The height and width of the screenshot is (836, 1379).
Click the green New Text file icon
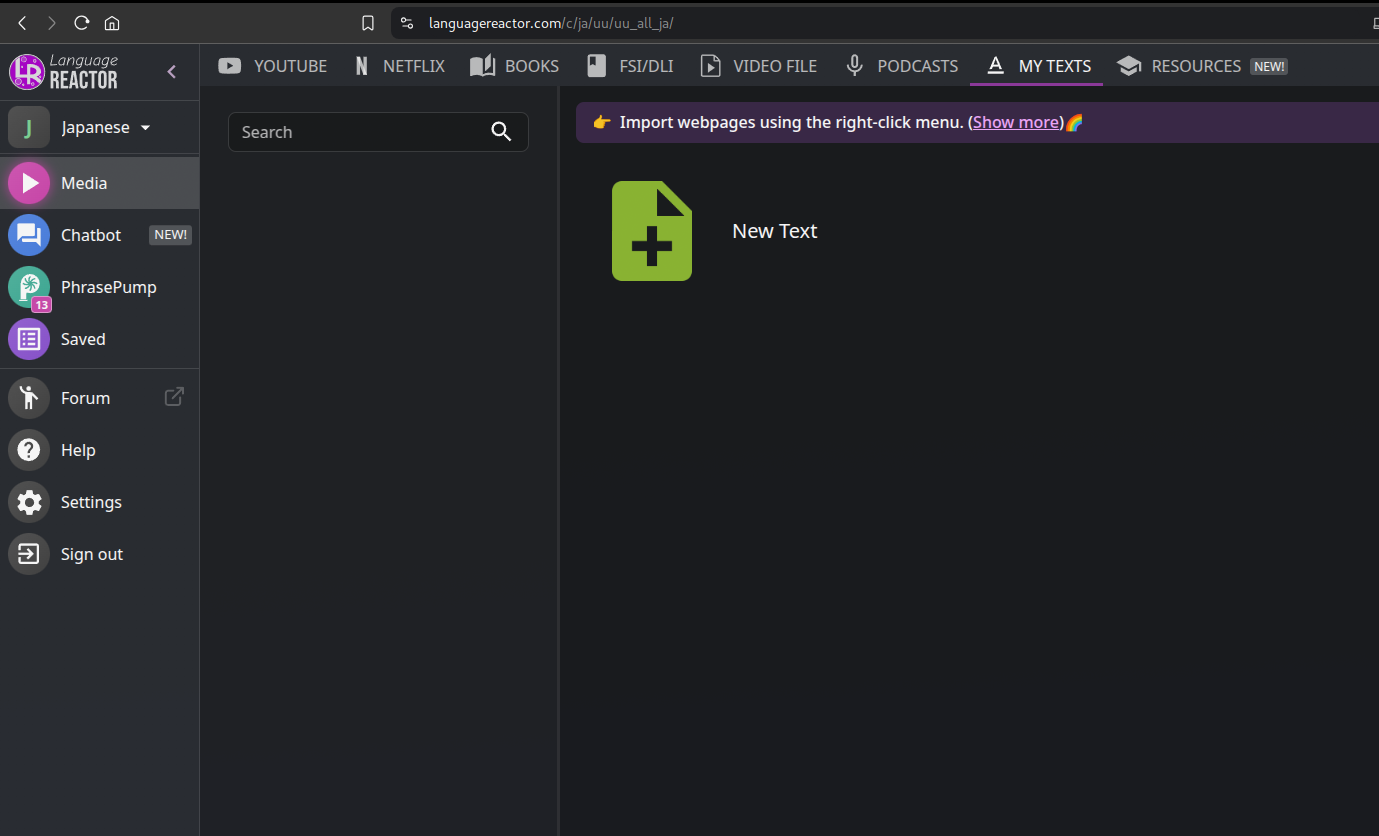tap(652, 231)
